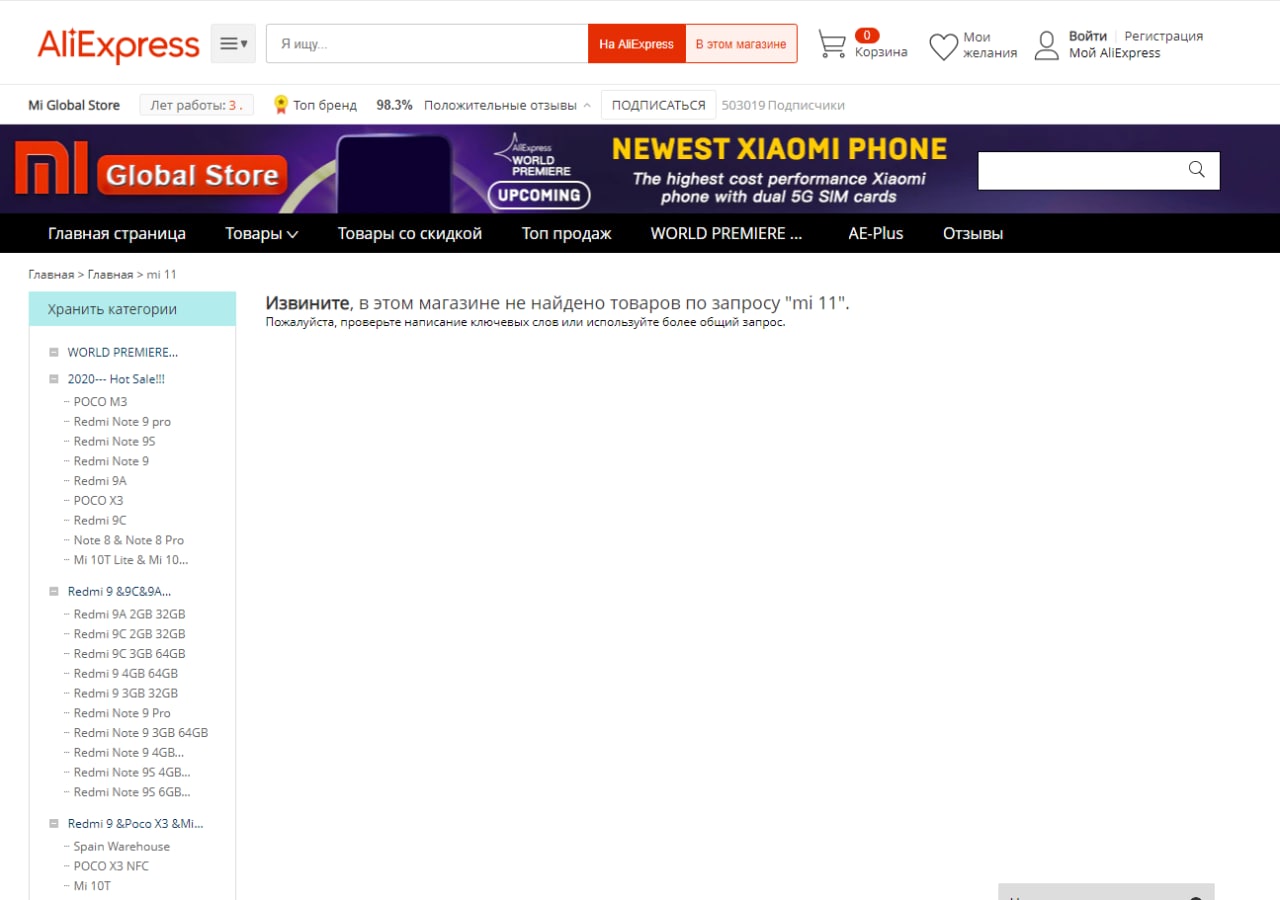Collapse the 'Redmi 9 &Poco X3 &Mi...' toggle
This screenshot has height=900, width=1280.
[x=54, y=824]
